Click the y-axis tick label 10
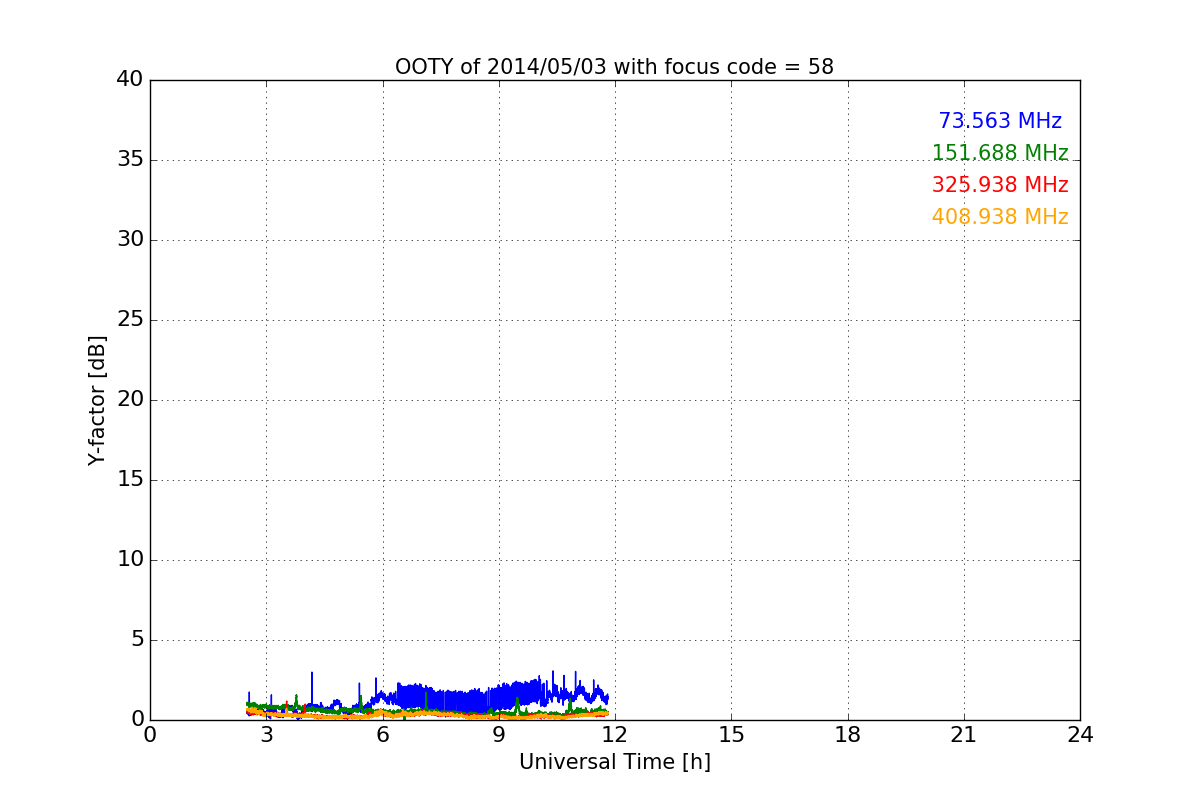This screenshot has width=1200, height=800. point(129,560)
